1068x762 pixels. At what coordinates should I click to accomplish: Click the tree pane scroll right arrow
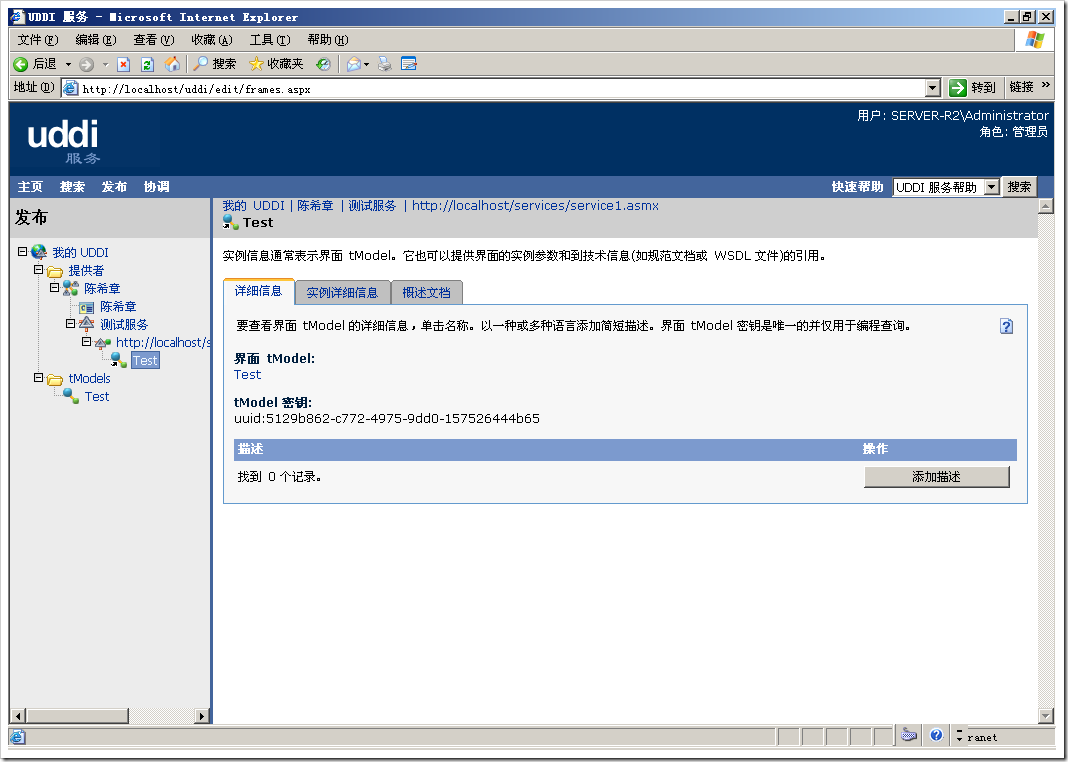202,716
